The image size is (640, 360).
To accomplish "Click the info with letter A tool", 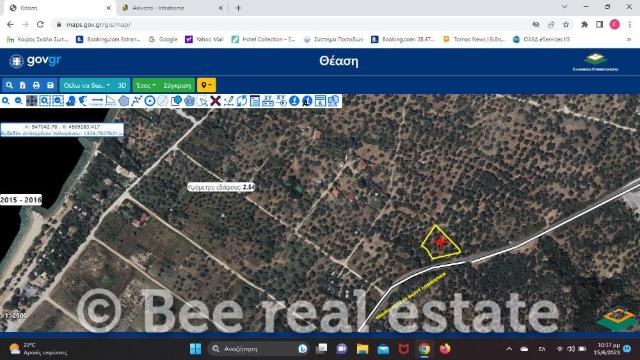I will click(307, 101).
